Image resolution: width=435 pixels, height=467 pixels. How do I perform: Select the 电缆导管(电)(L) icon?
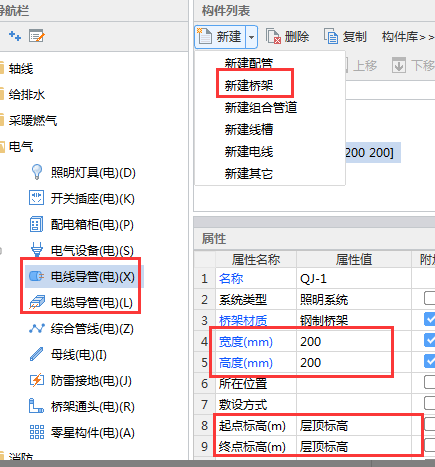[36, 302]
